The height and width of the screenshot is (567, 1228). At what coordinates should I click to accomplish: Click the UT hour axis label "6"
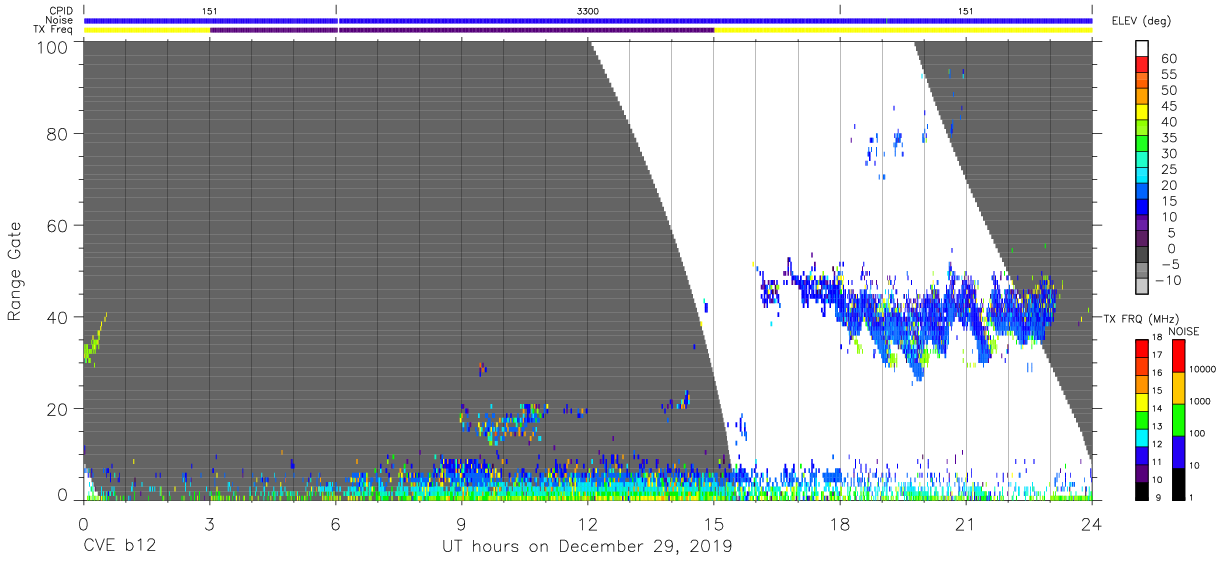pos(335,523)
